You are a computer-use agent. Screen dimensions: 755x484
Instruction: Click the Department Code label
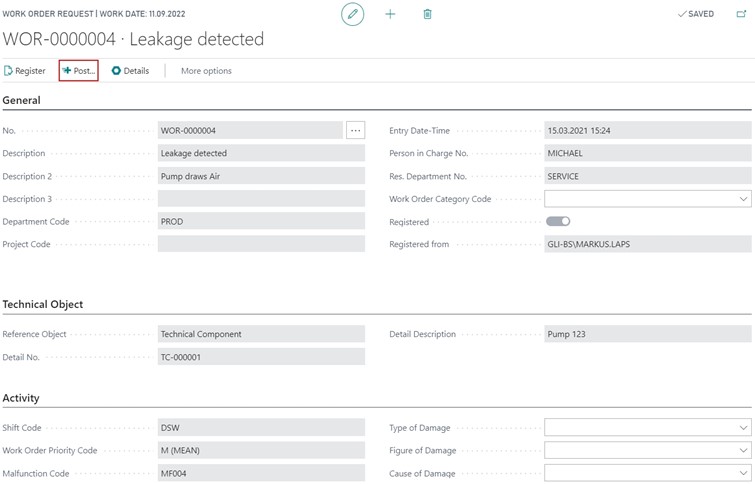tap(36, 222)
